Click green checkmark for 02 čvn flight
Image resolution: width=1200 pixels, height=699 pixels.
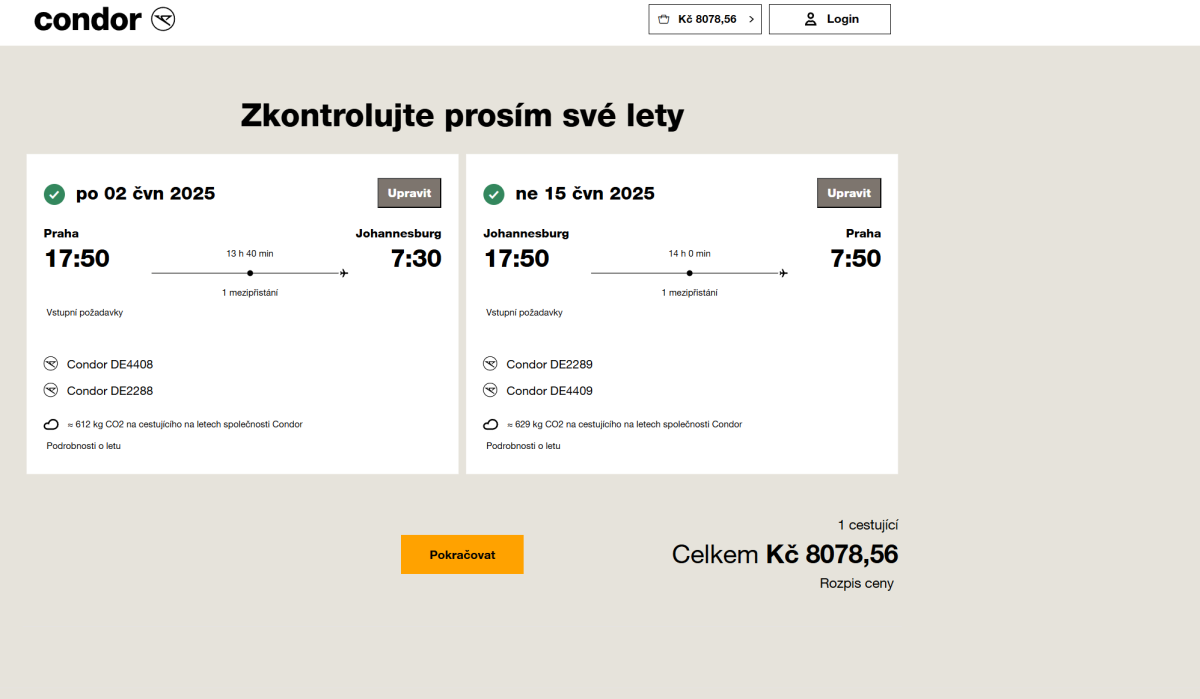54,194
